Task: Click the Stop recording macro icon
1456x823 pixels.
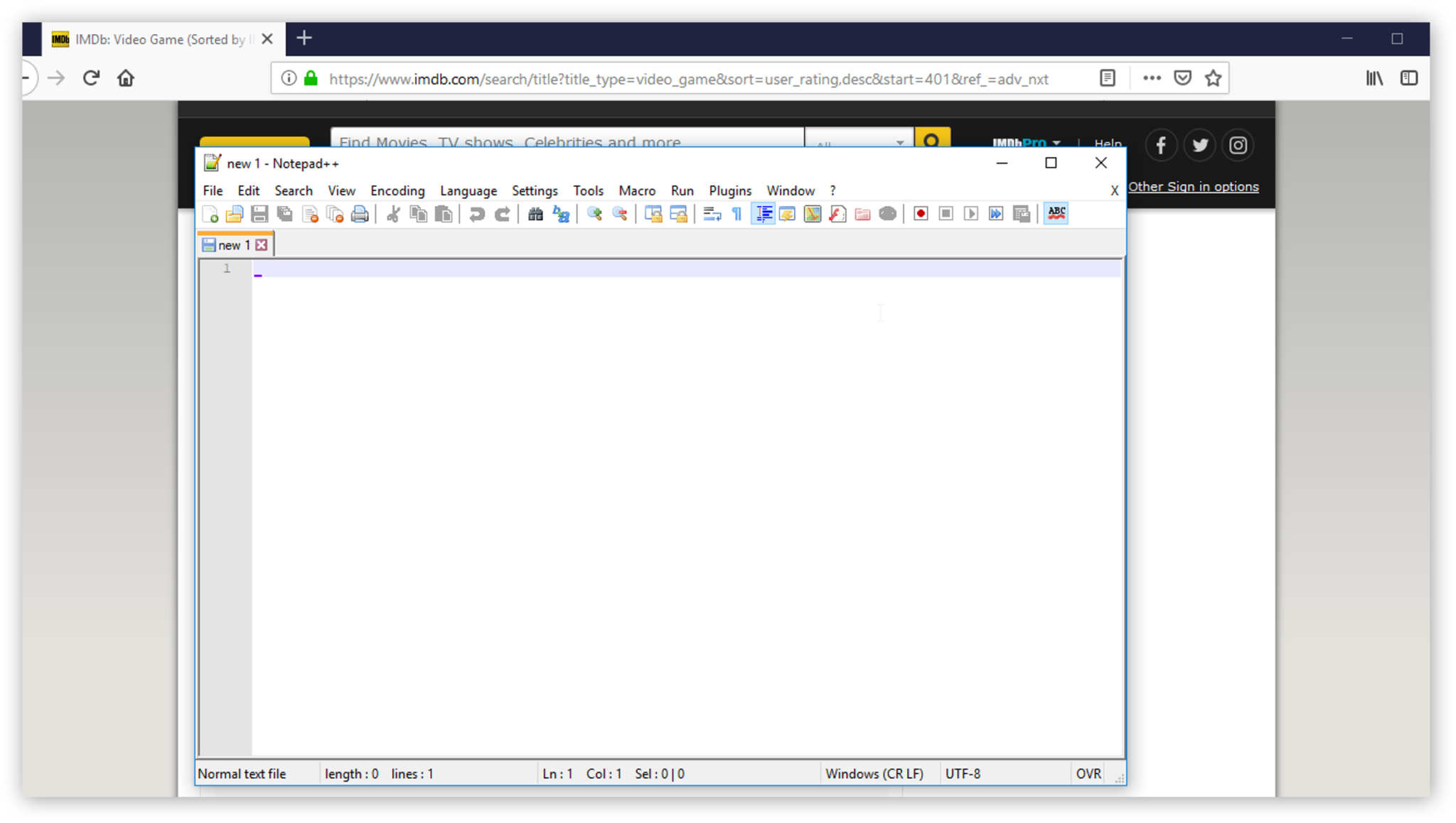Action: coord(946,214)
